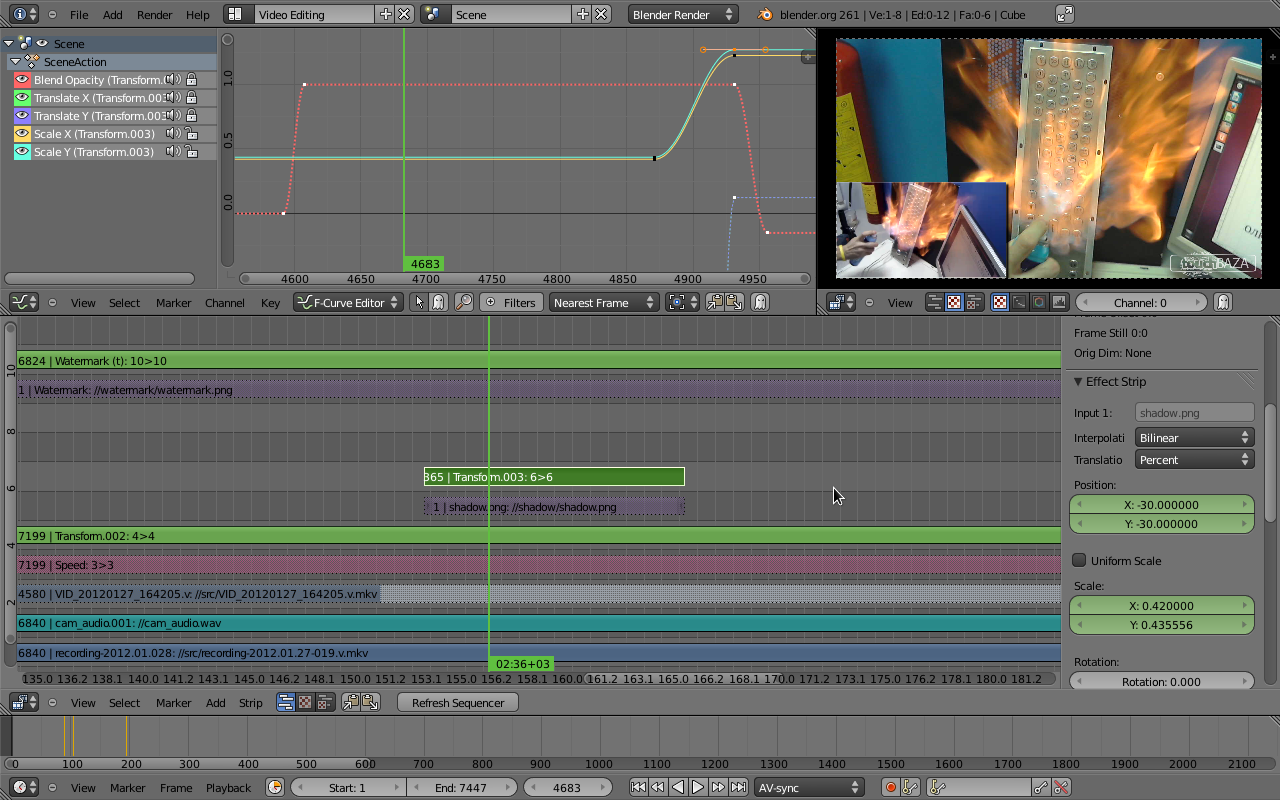The image size is (1280, 800).
Task: Jump to the first frame
Action: pyautogui.click(x=638, y=787)
